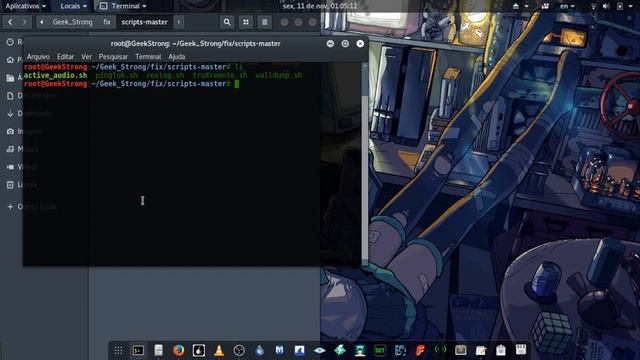Open the Arquivo menu in the terminal
This screenshot has height=360, width=640.
click(38, 57)
